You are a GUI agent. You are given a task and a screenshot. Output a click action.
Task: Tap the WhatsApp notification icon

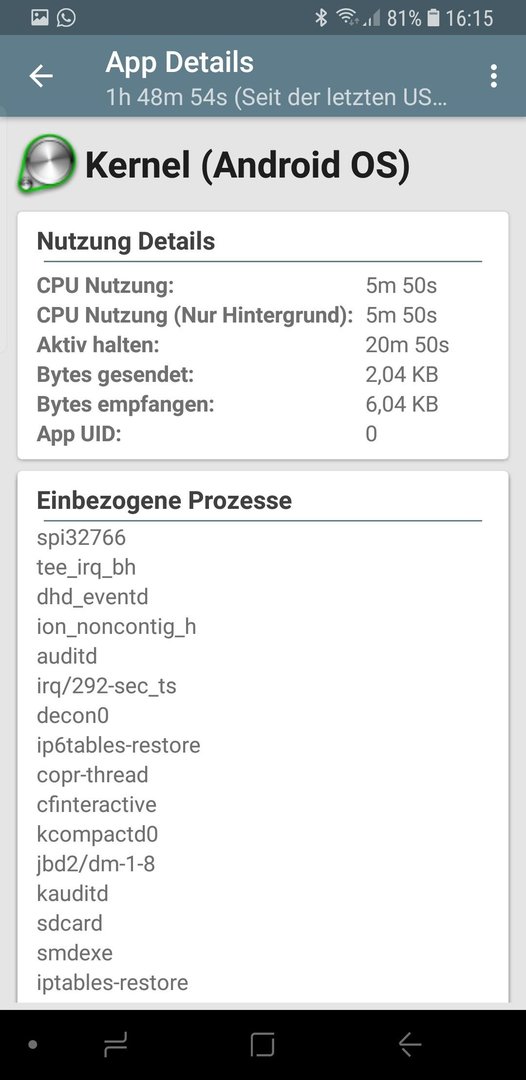(x=66, y=17)
